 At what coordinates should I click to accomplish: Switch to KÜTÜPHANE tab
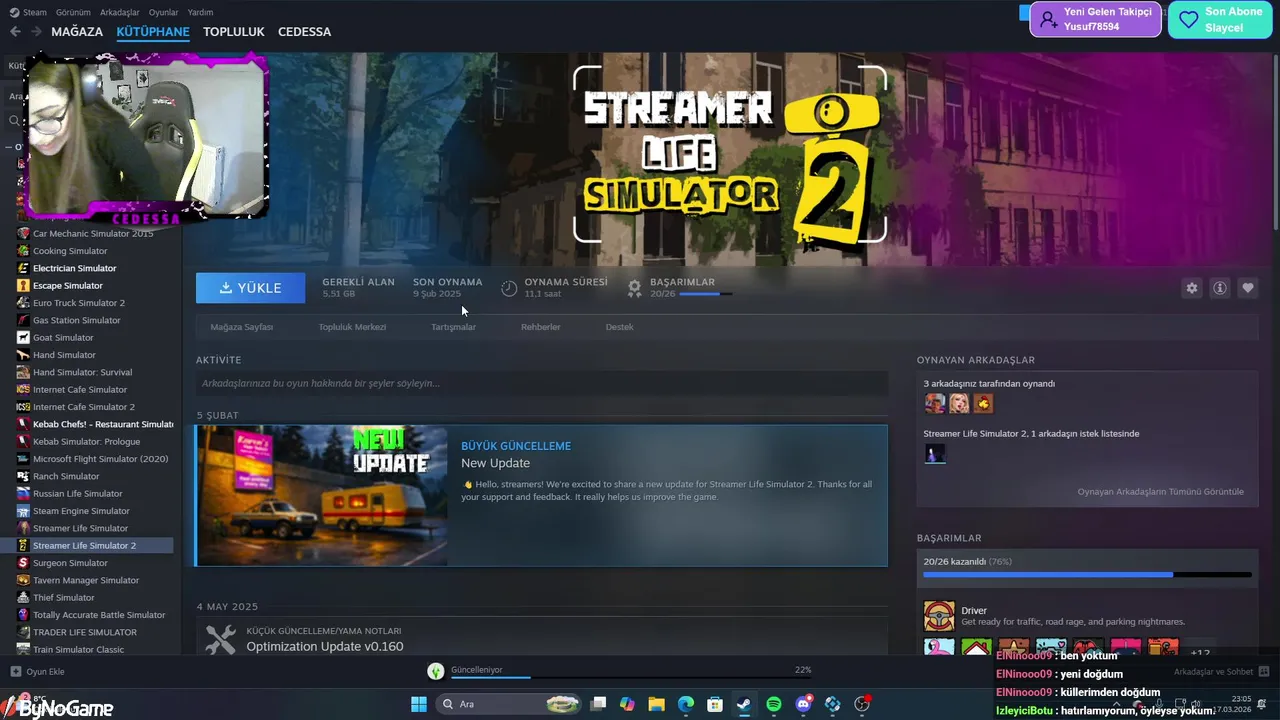(x=153, y=32)
